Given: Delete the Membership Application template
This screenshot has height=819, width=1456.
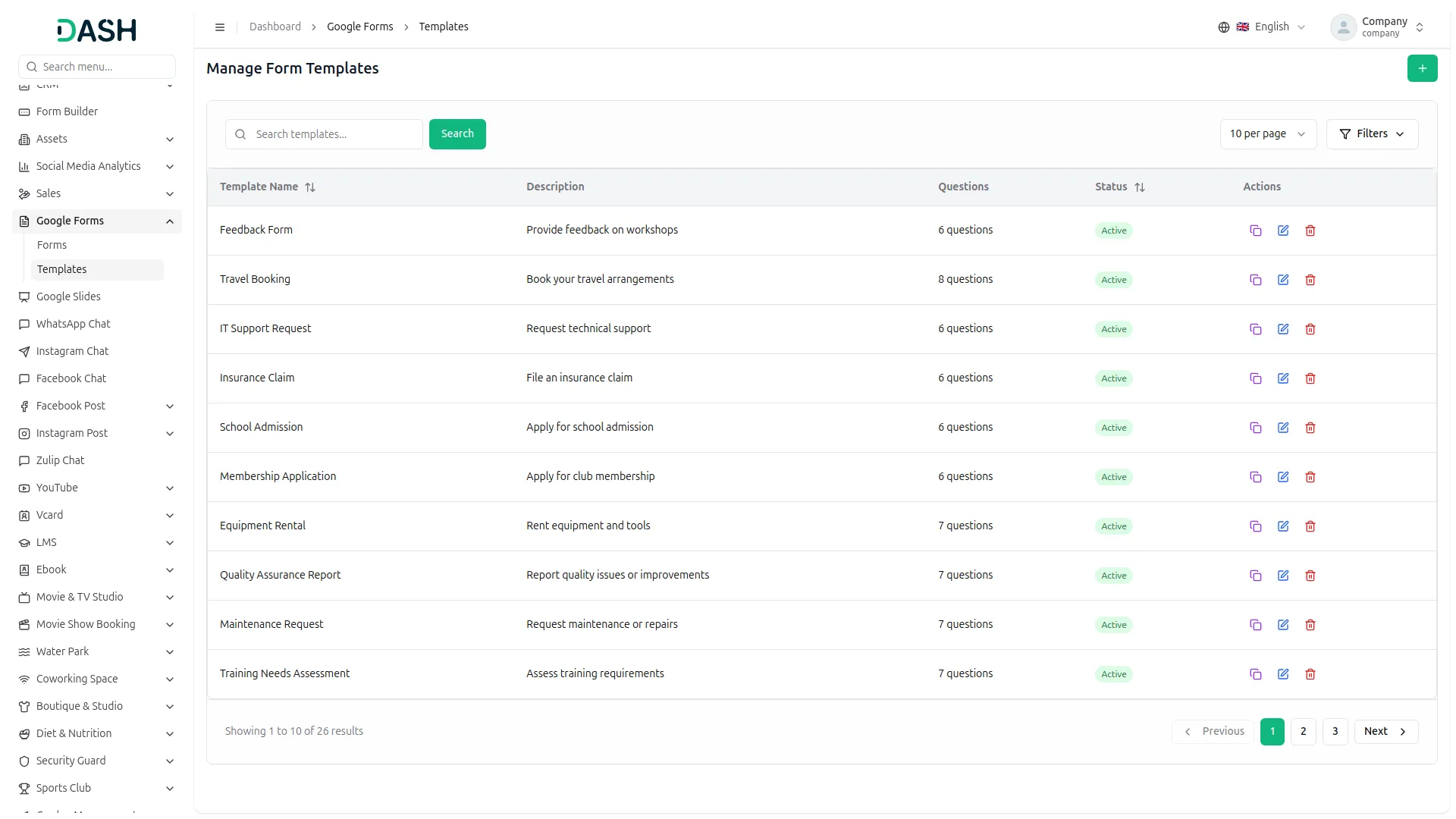Looking at the screenshot, I should pos(1310,477).
